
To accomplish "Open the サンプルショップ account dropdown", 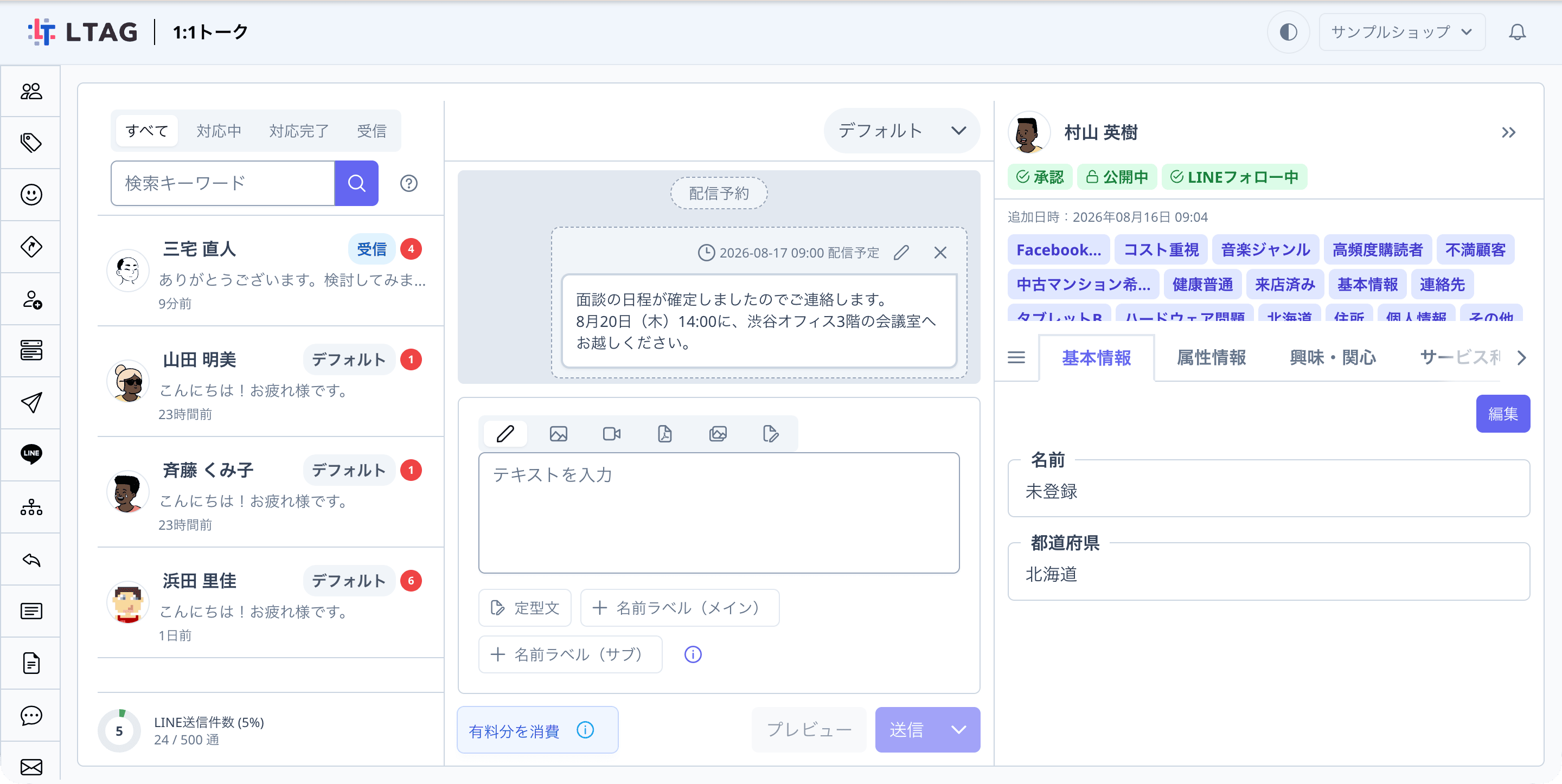I will coord(1401,31).
